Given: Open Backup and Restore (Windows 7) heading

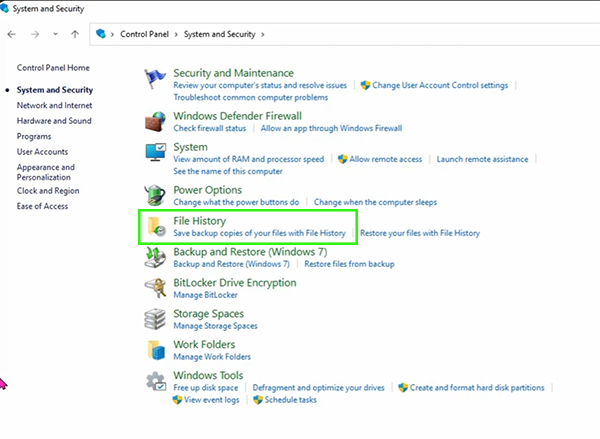Looking at the screenshot, I should pos(250,252).
